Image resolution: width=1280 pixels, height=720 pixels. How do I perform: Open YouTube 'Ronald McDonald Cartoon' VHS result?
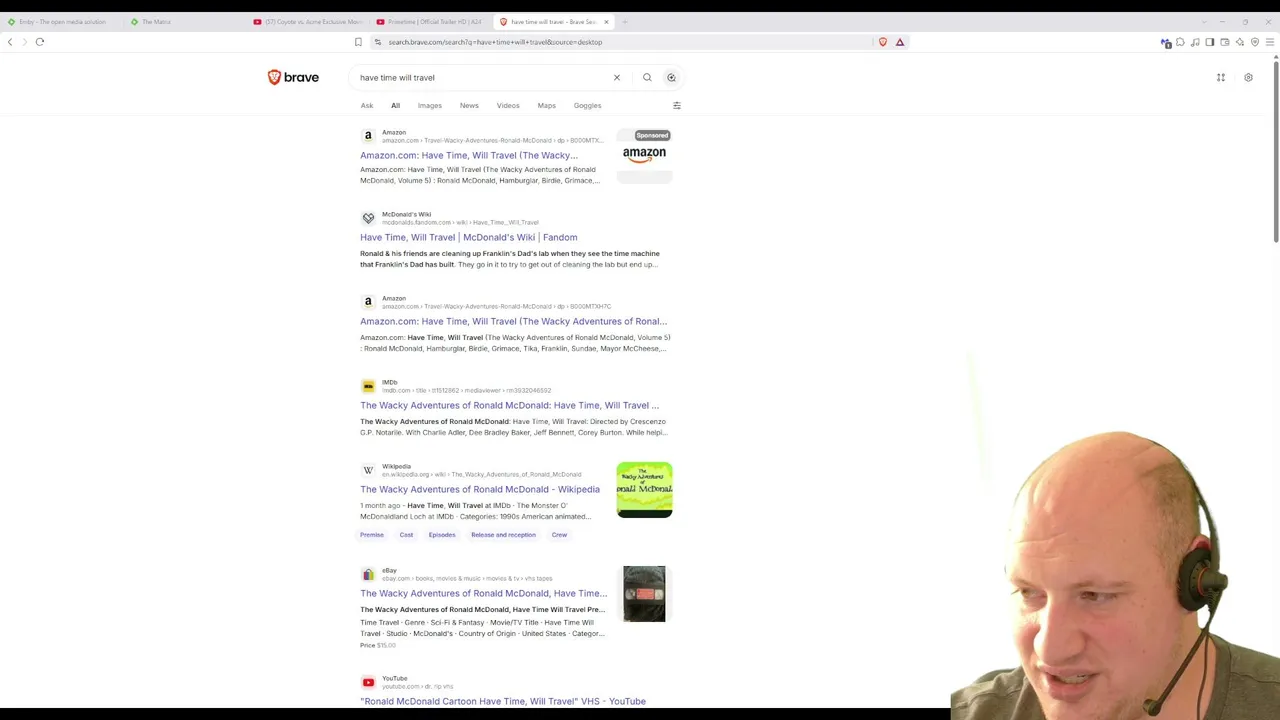click(x=503, y=701)
